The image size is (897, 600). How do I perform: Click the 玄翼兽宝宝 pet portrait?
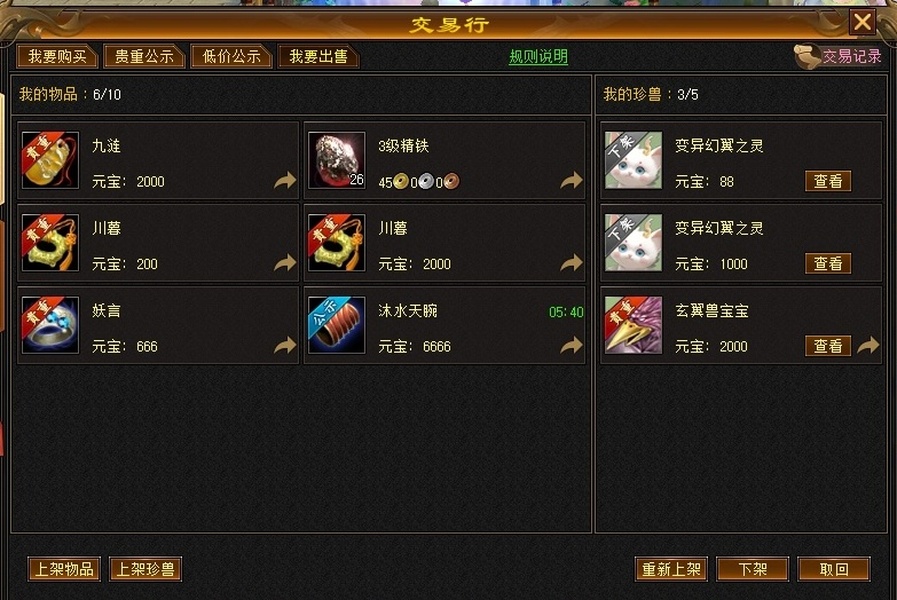(x=634, y=325)
